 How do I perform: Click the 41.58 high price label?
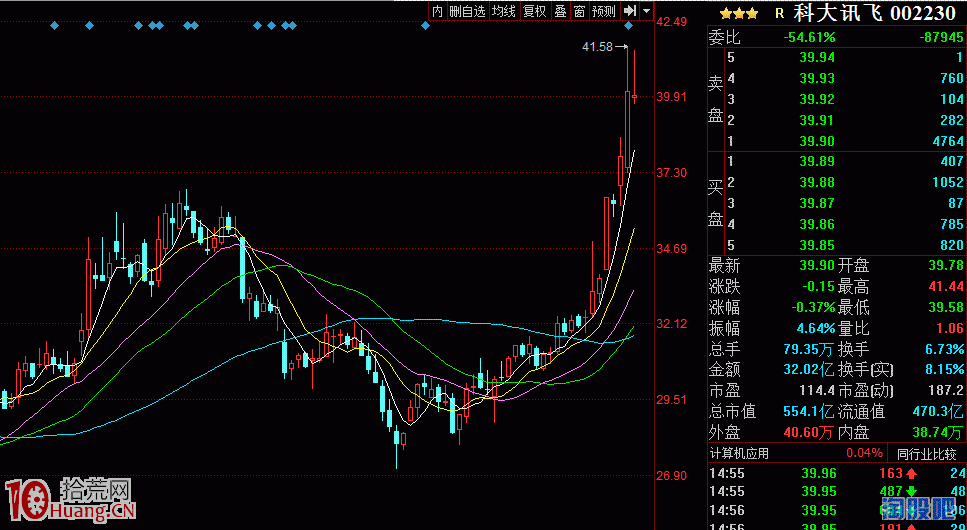[598, 46]
